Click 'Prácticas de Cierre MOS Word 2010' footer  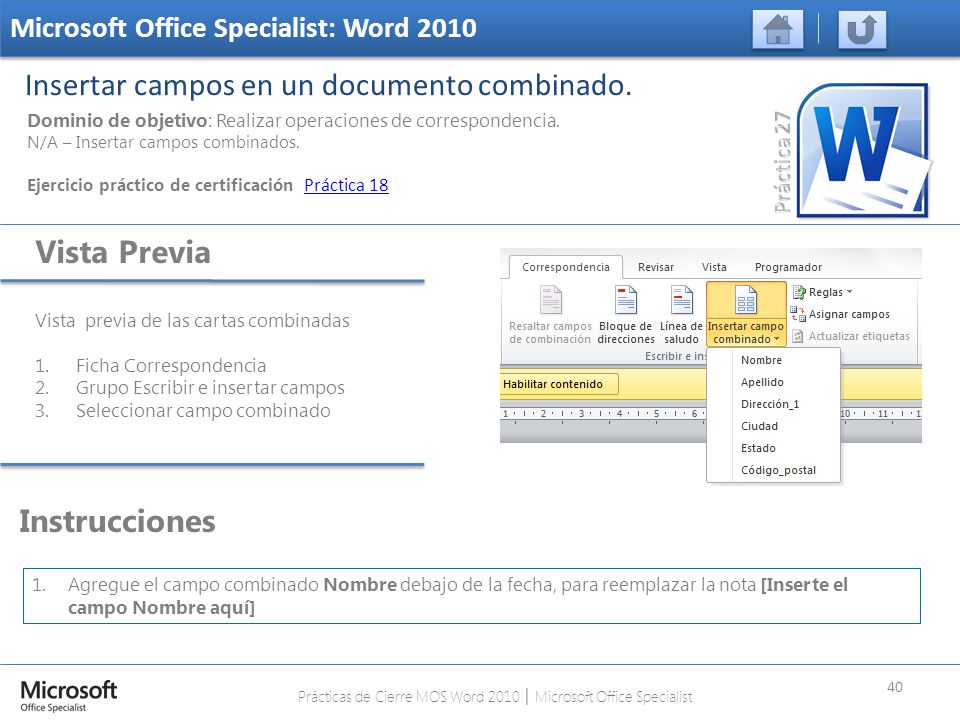point(408,696)
